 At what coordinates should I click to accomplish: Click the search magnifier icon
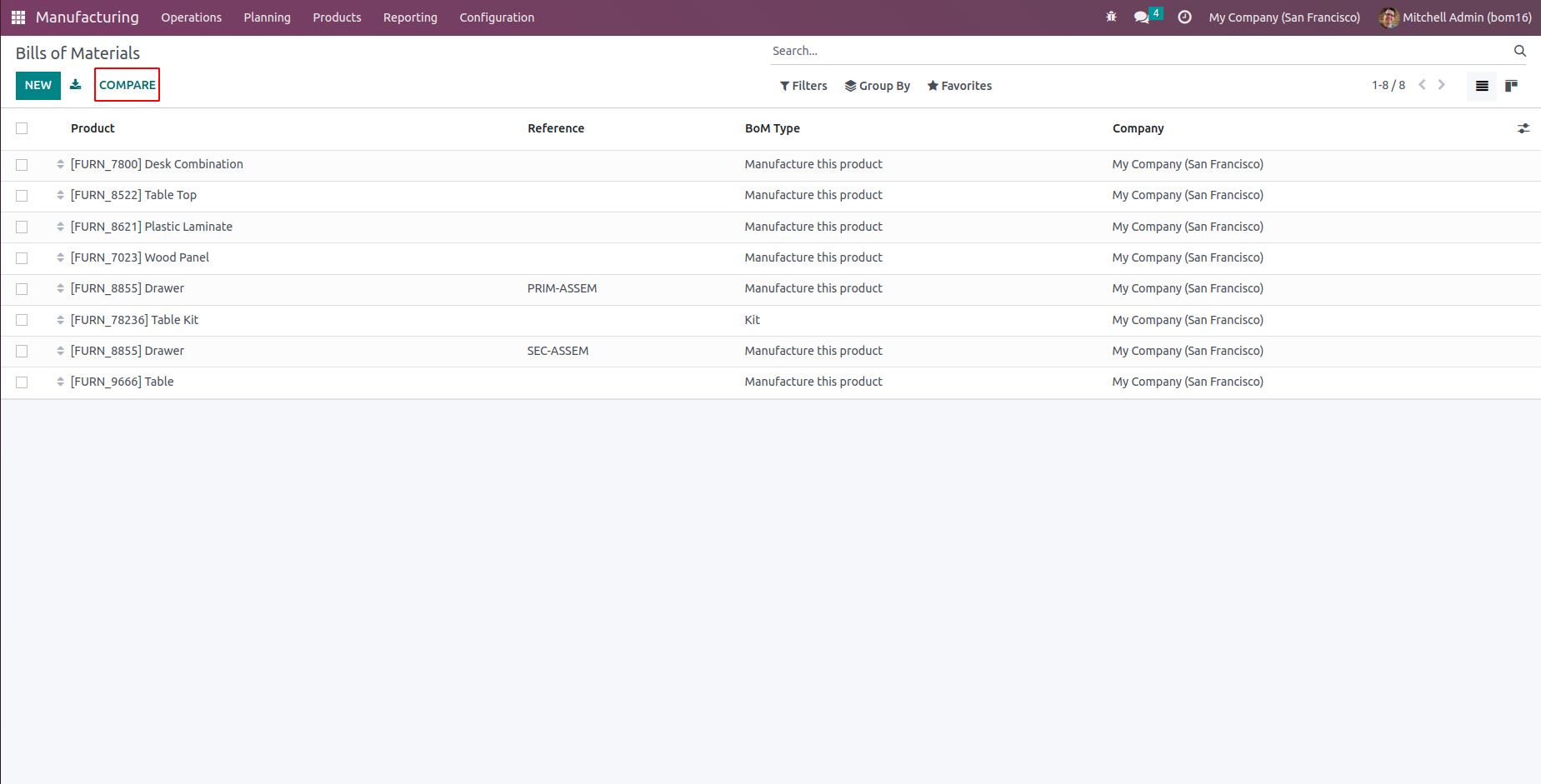(1519, 51)
